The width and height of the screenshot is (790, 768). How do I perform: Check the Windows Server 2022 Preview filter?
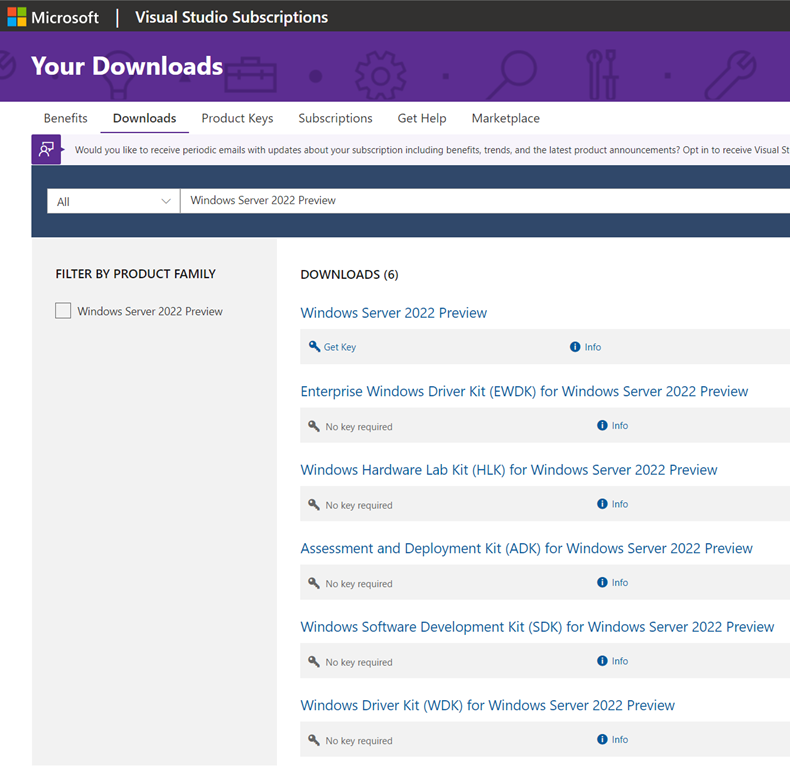(63, 311)
